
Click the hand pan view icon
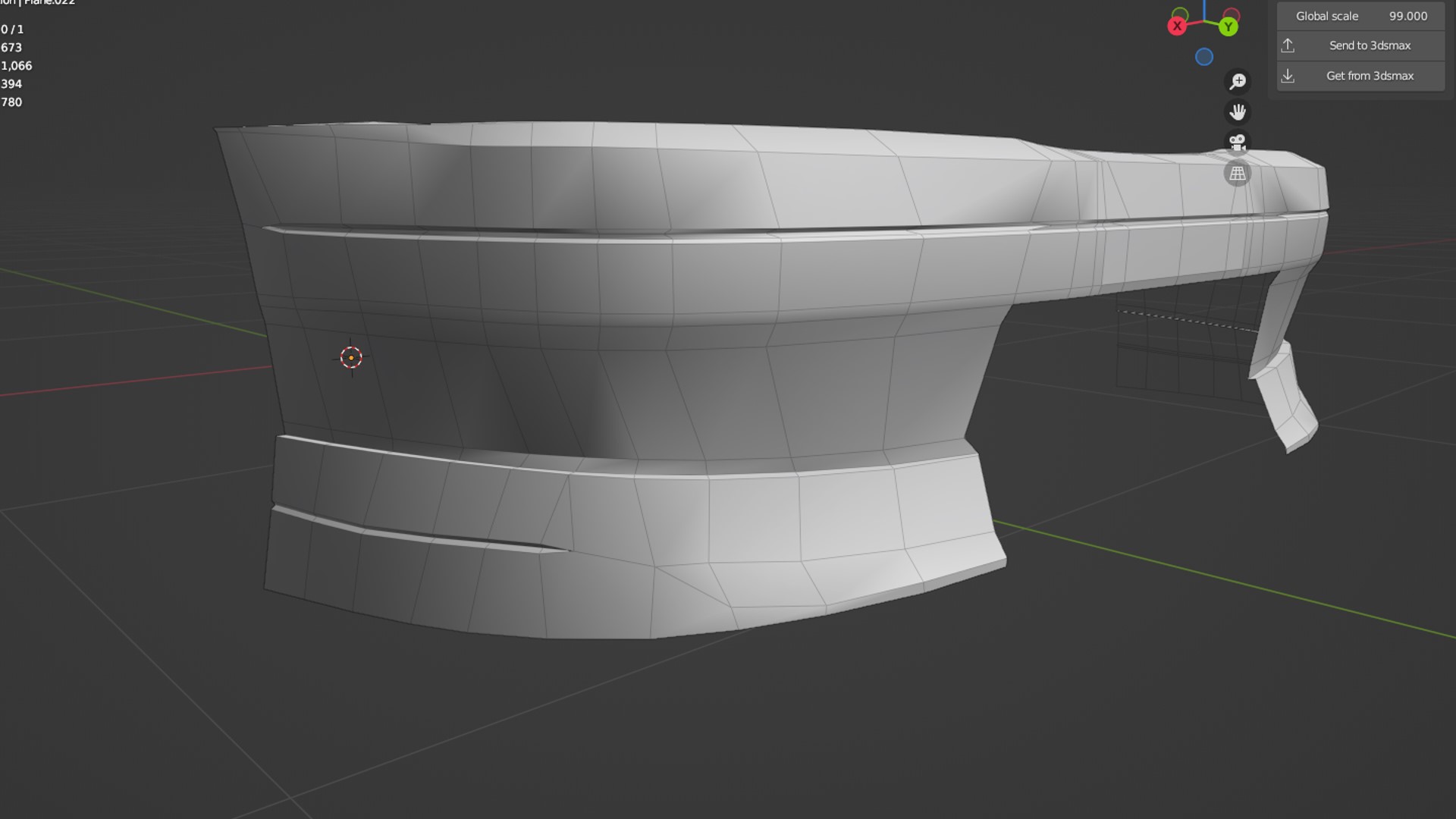(x=1238, y=112)
